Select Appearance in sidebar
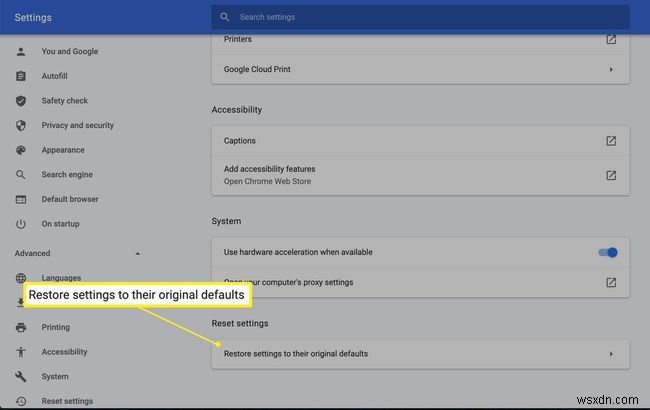This screenshot has height=410, width=650. (x=63, y=150)
